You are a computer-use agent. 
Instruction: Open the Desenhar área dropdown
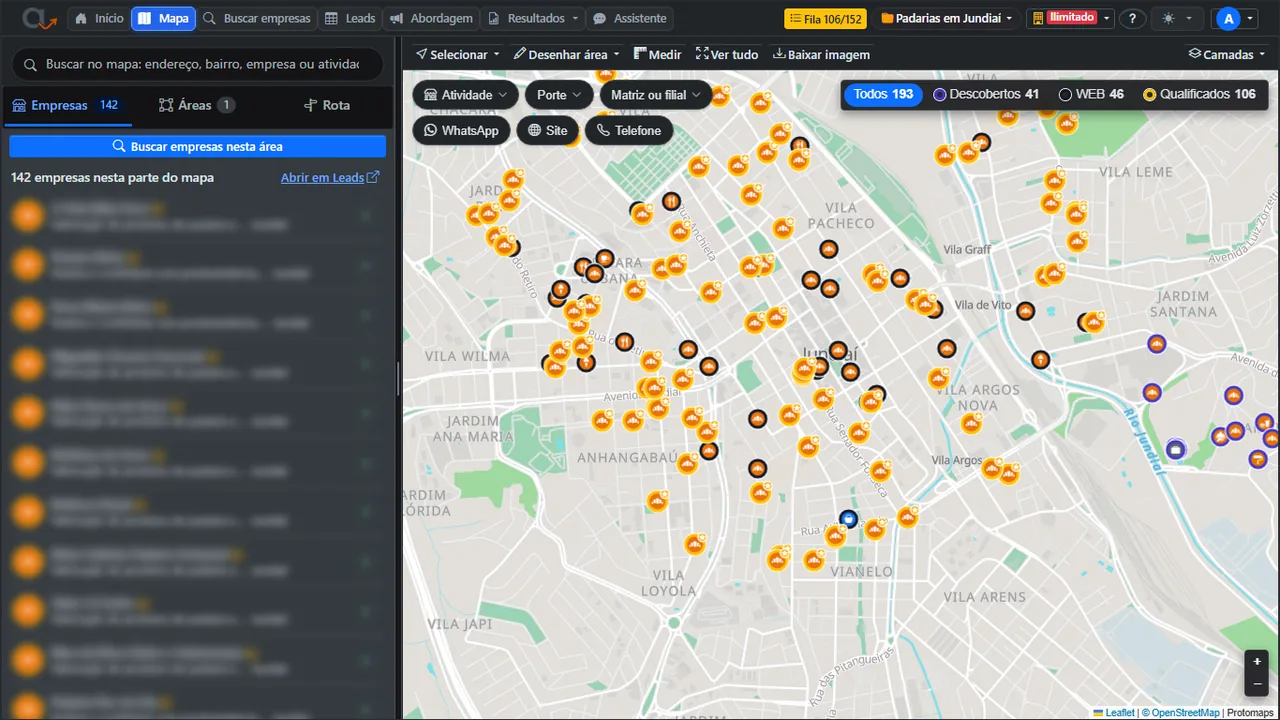click(x=566, y=54)
